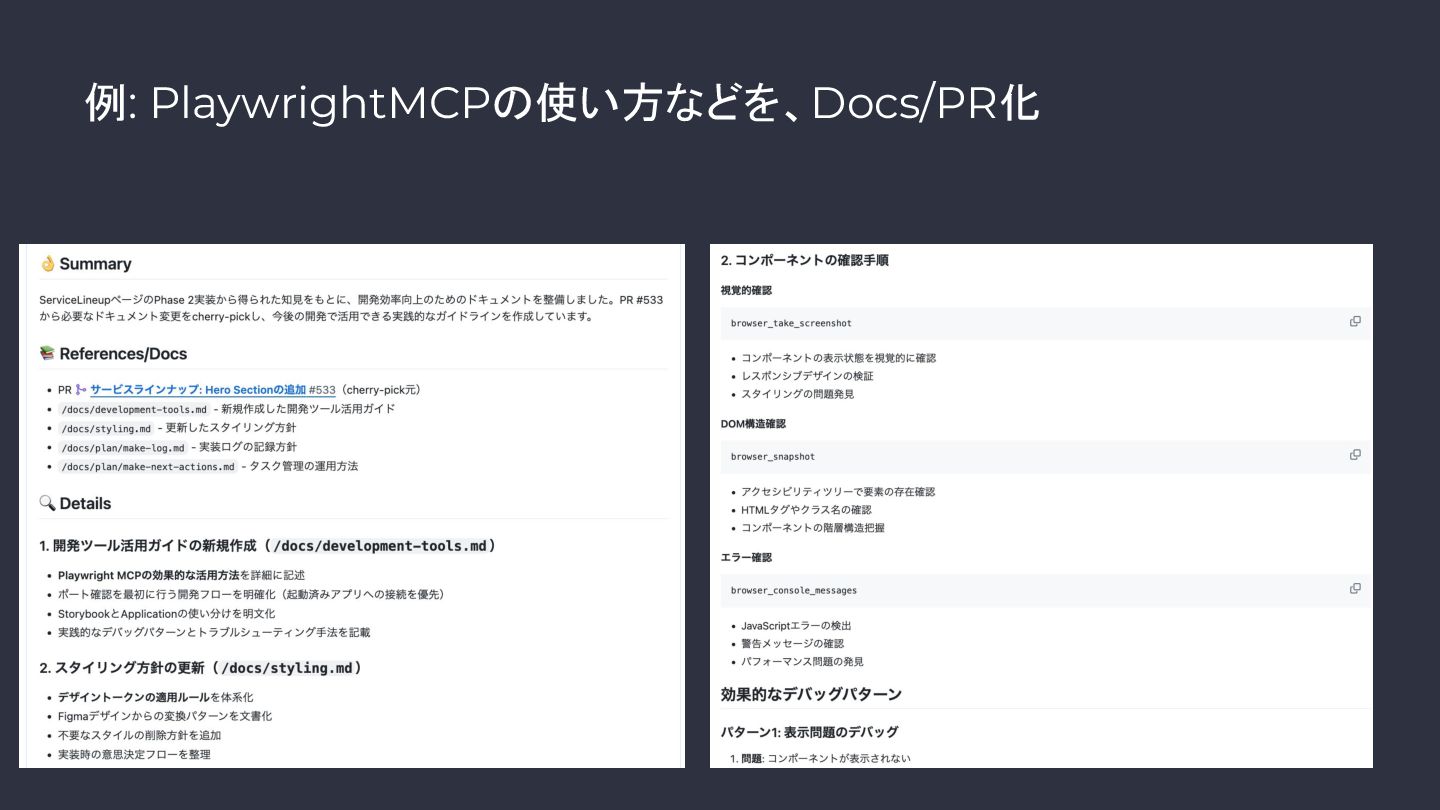Click the bullet 不要なスタイルの削除方針を追加
This screenshot has width=1440, height=810.
point(139,735)
